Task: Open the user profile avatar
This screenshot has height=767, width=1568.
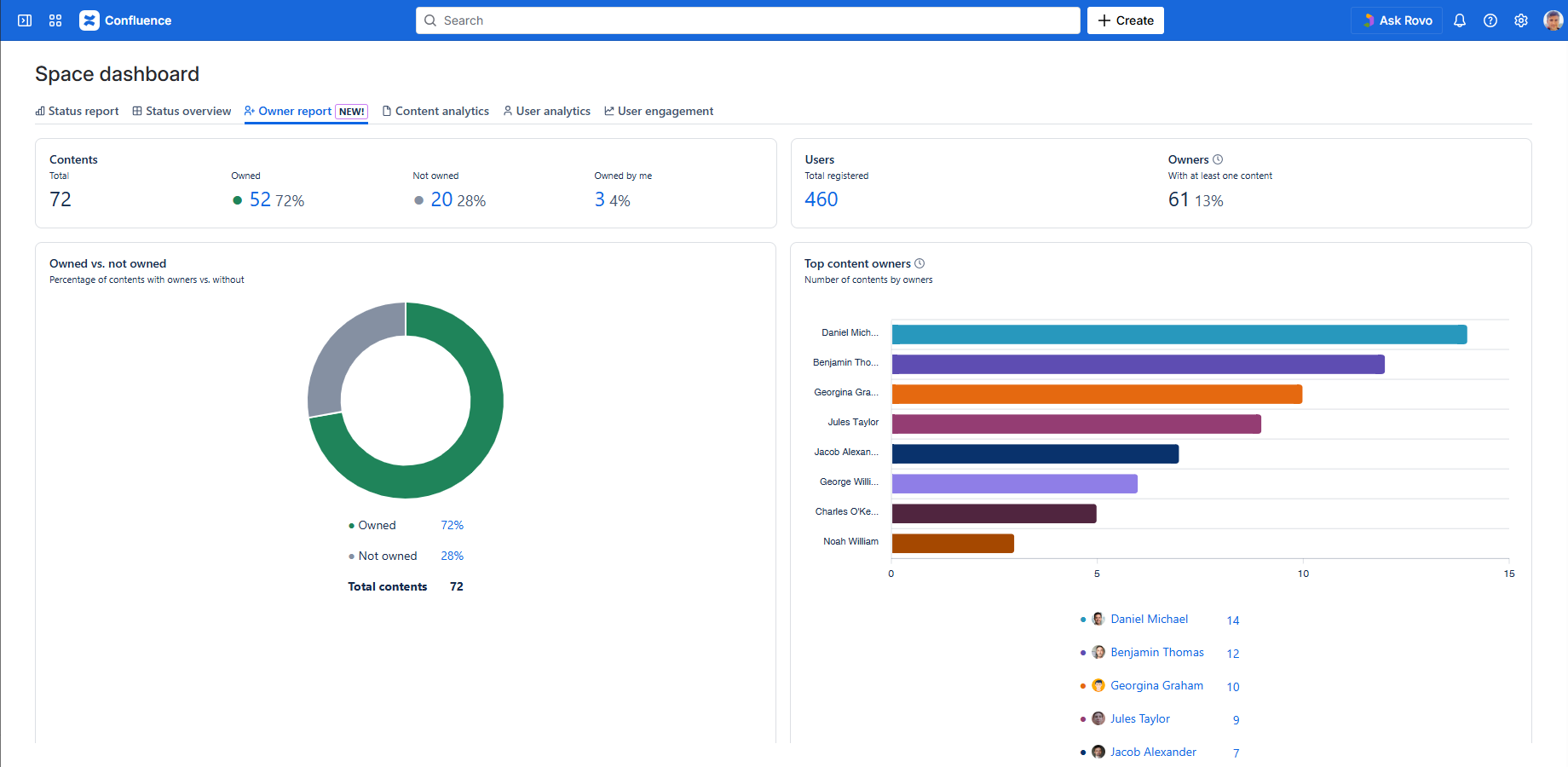Action: (x=1553, y=20)
